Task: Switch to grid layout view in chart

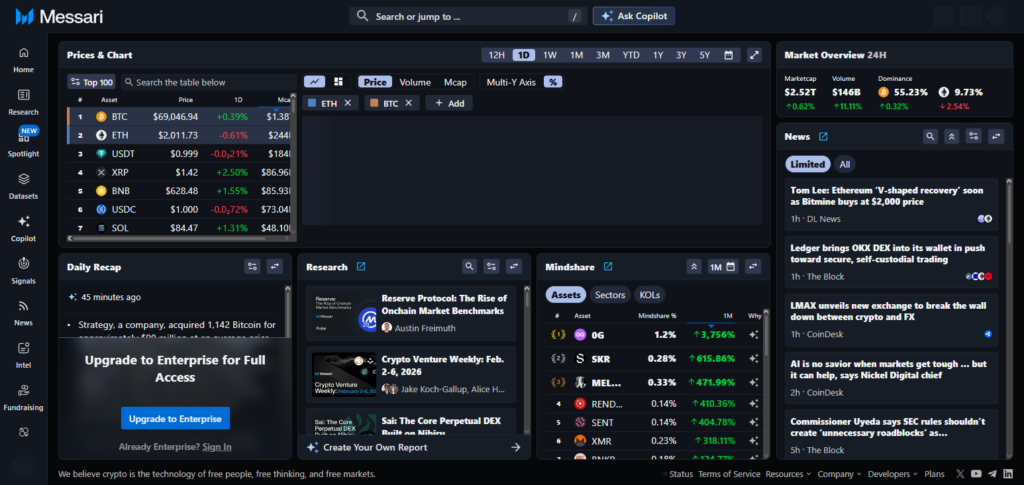Action: pos(338,82)
